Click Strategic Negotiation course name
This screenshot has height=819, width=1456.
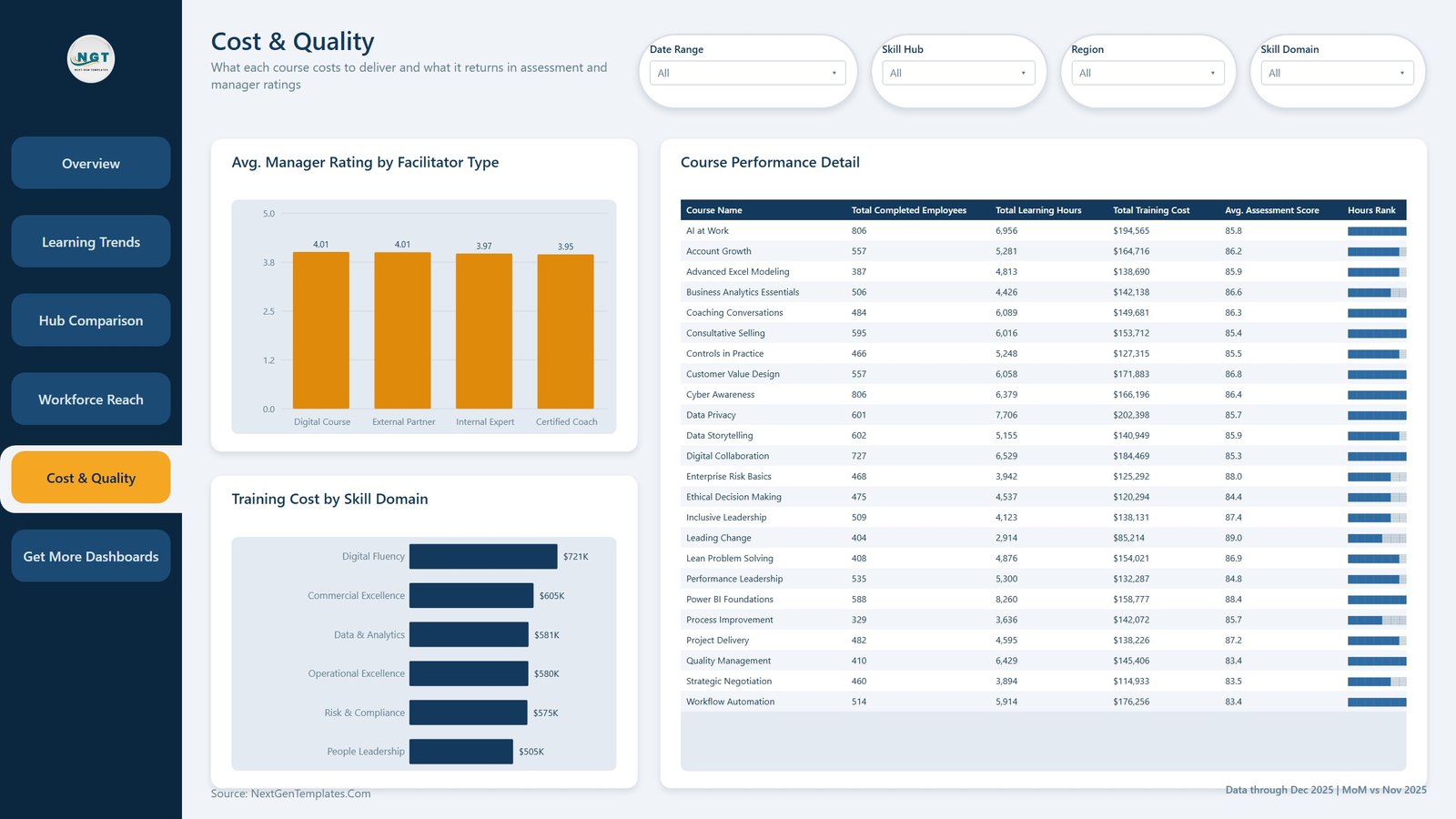[729, 682]
